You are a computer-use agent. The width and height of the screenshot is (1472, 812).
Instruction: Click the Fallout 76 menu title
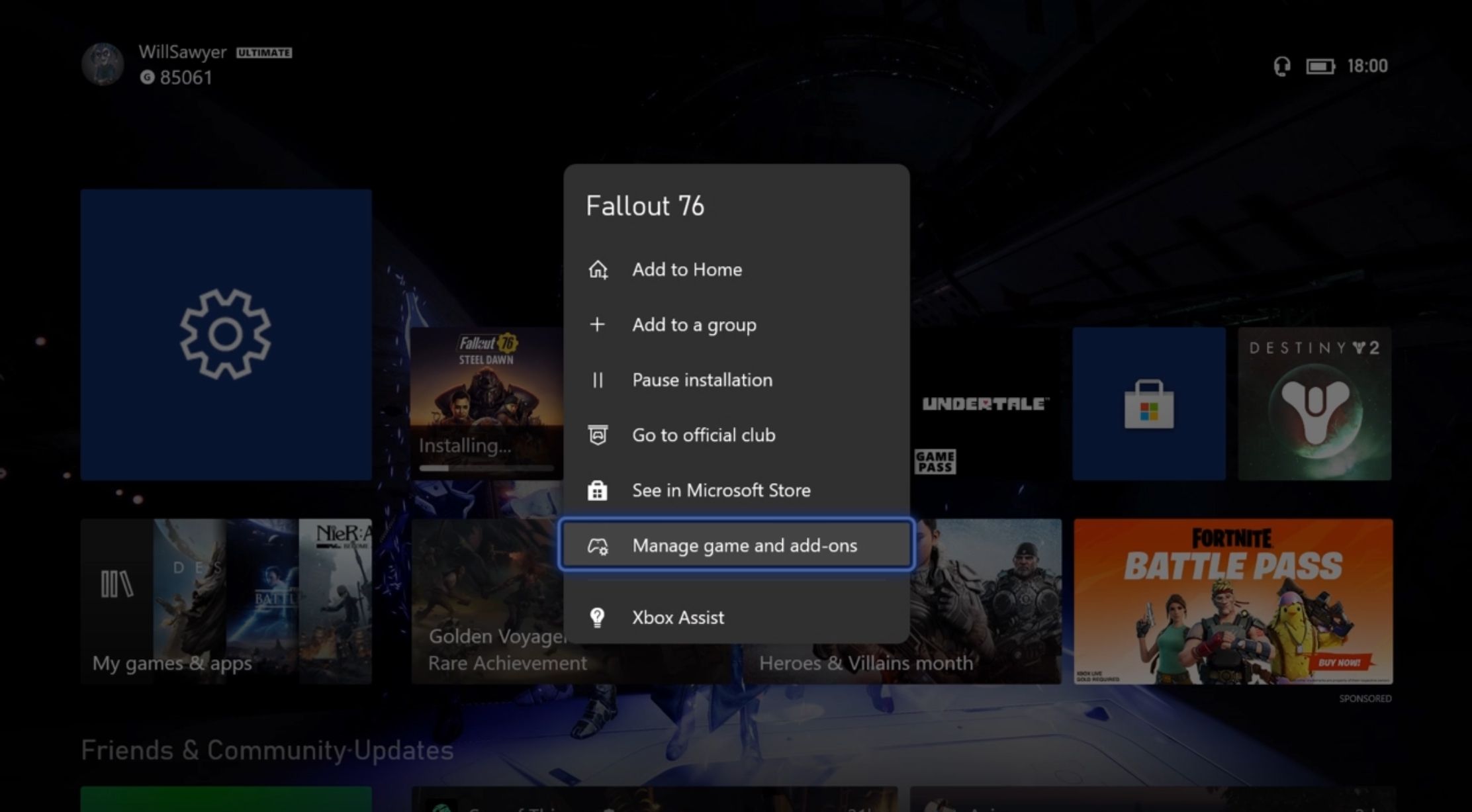645,206
